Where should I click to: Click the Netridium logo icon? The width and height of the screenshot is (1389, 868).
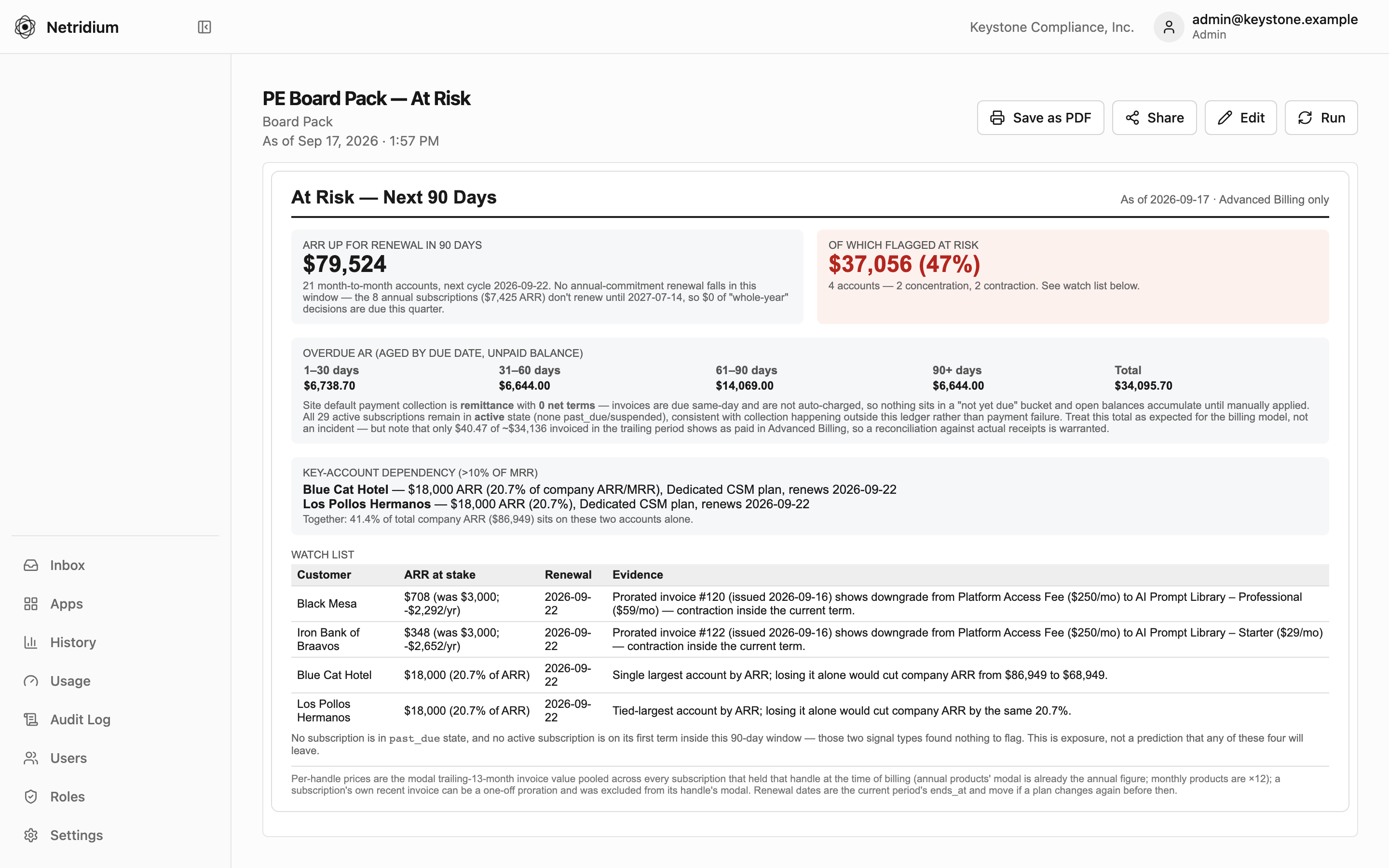pyautogui.click(x=25, y=27)
